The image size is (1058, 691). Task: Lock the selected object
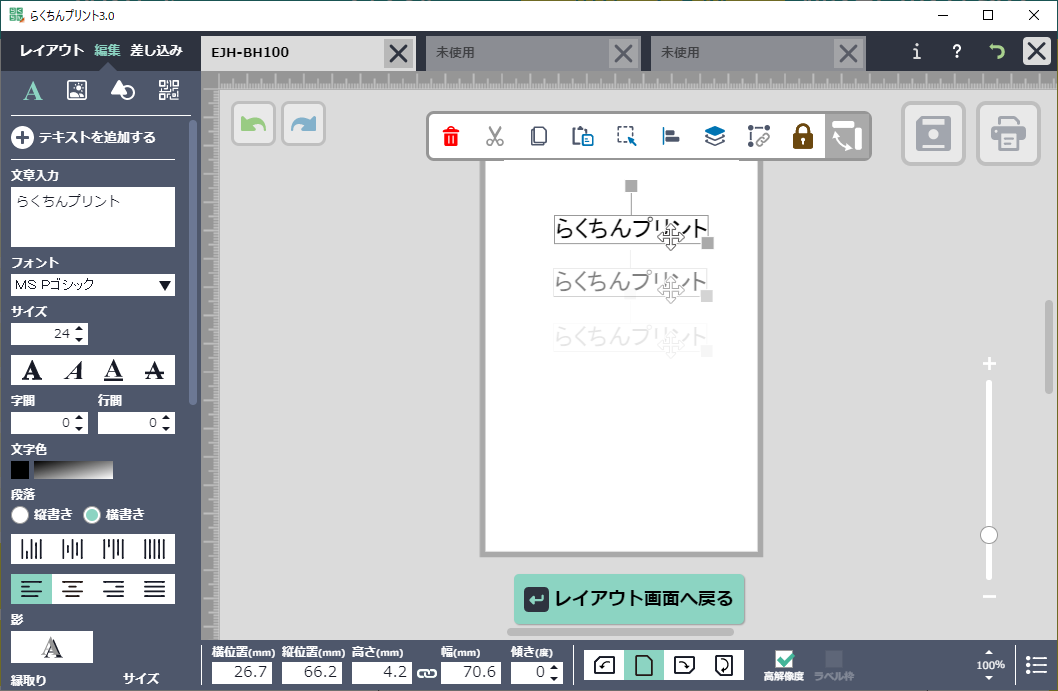point(802,136)
